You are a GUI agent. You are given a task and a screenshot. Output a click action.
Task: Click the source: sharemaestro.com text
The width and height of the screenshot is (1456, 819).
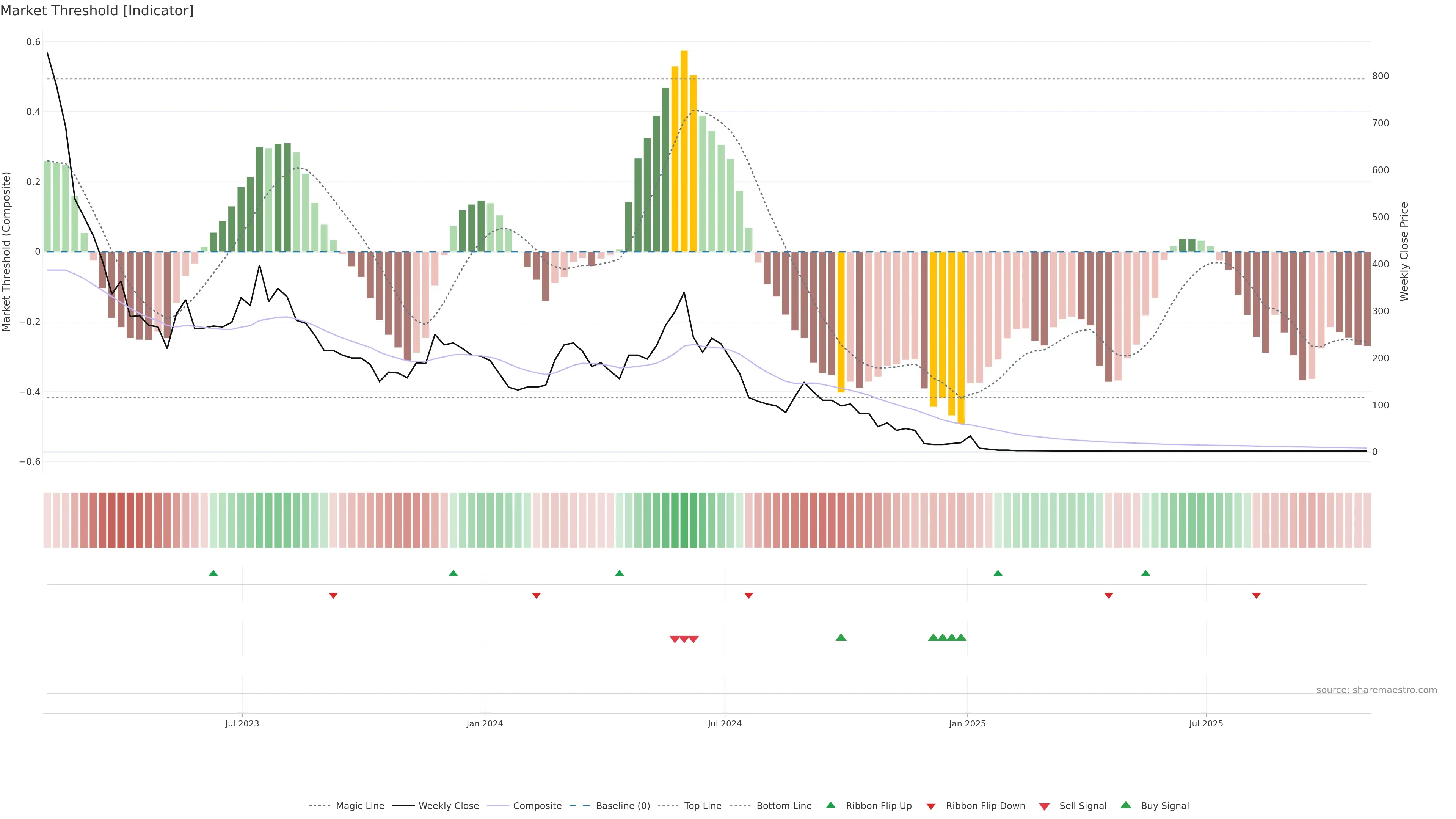[x=1376, y=690]
